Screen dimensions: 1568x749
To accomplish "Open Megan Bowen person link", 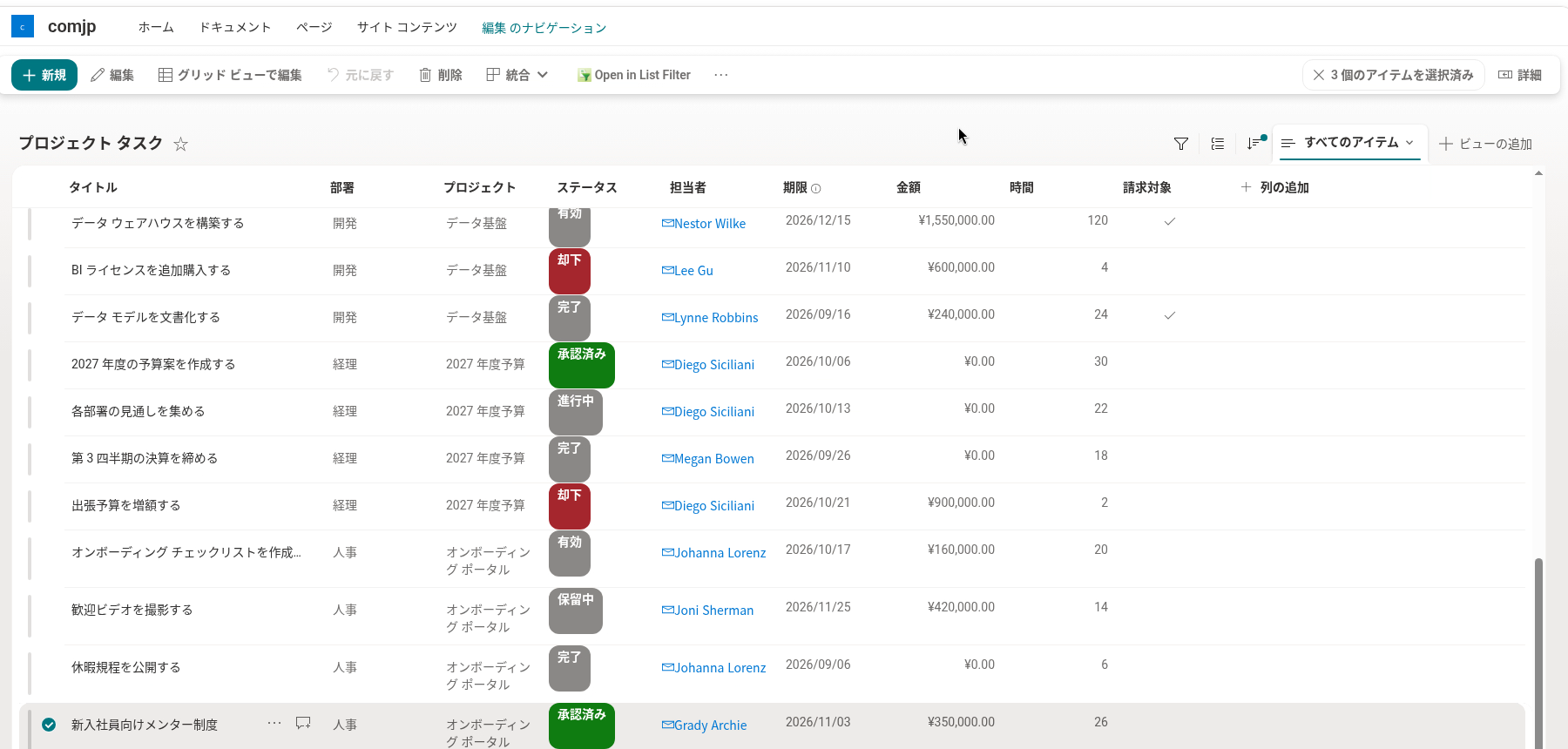I will (714, 459).
